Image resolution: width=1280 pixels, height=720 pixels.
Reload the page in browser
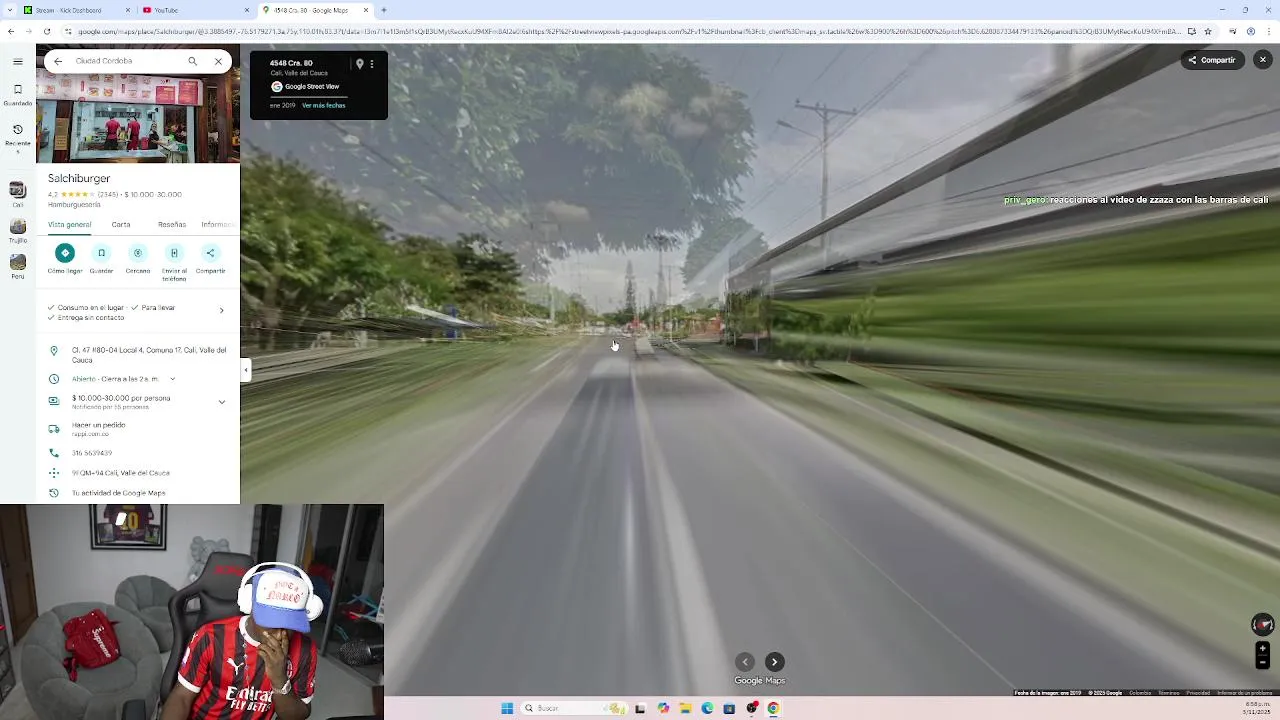[46, 31]
